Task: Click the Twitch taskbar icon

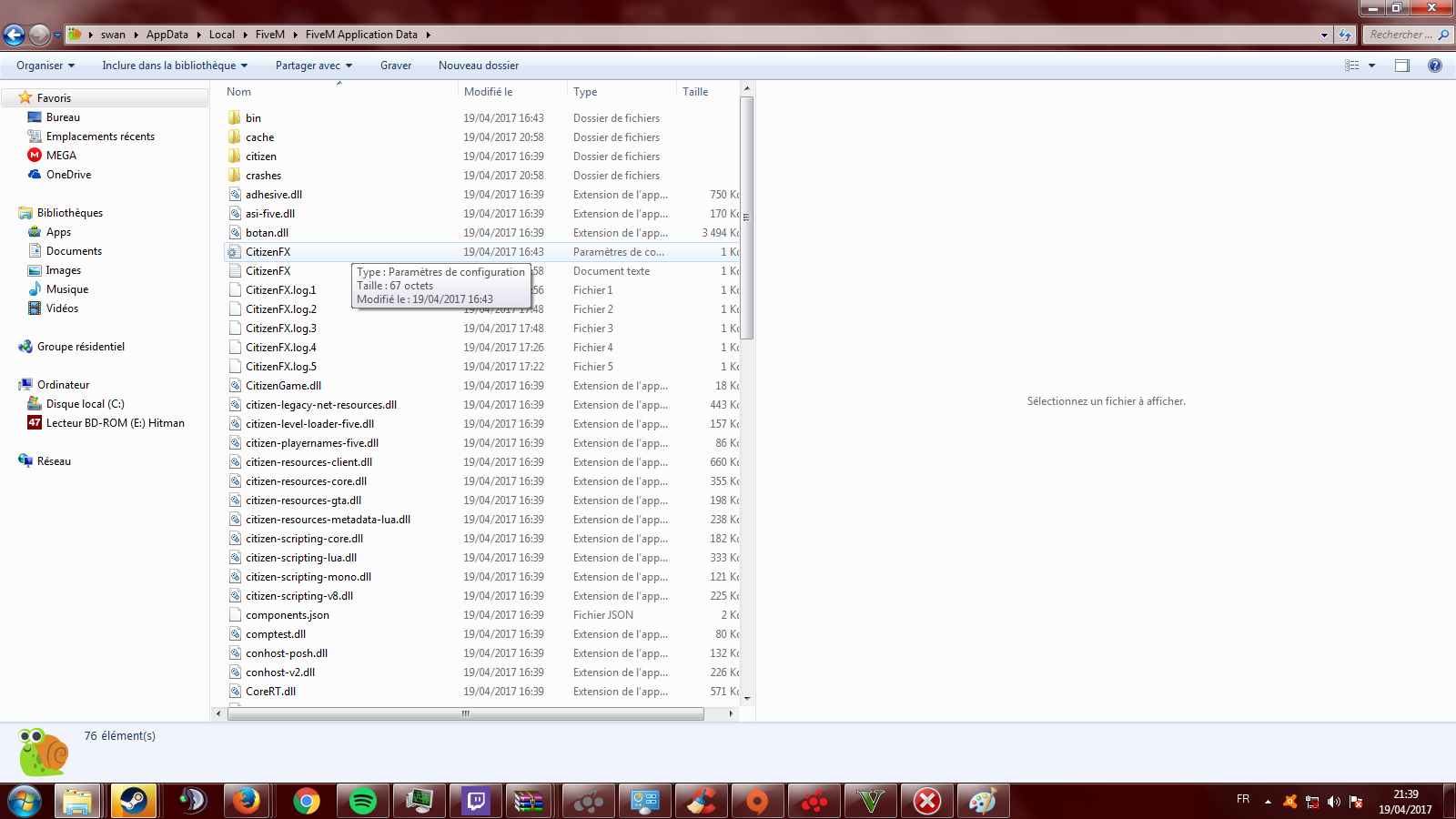Action: [x=476, y=802]
